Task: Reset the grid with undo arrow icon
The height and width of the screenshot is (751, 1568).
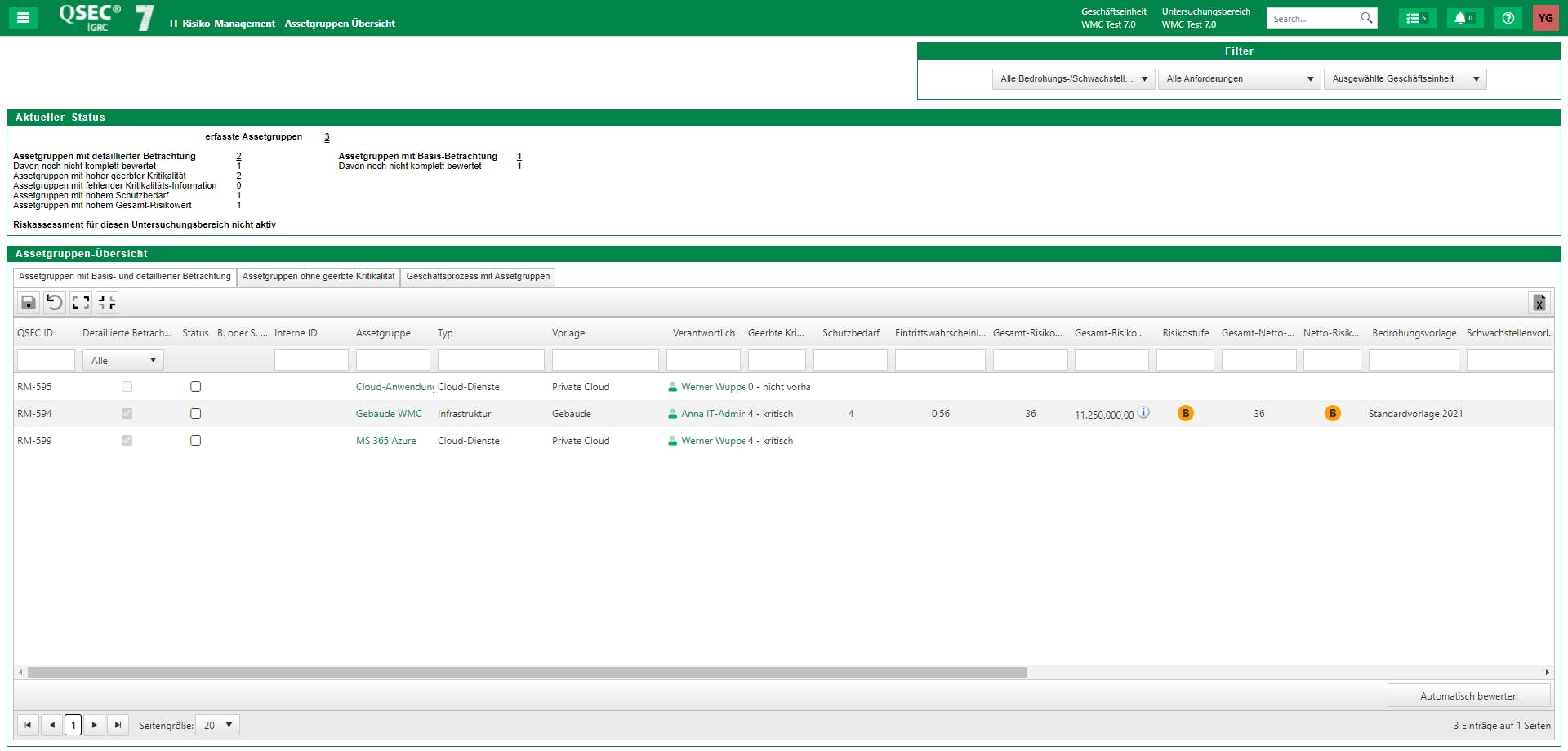Action: click(x=55, y=303)
